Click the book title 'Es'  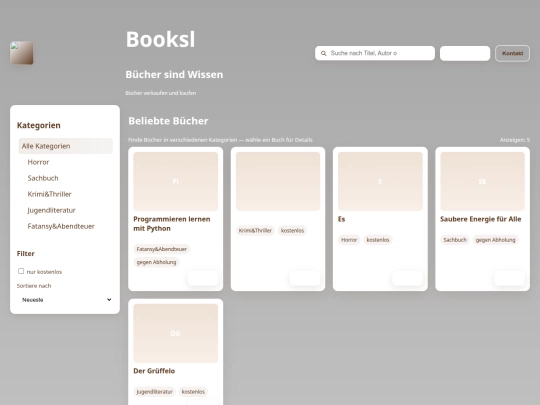tap(341, 219)
